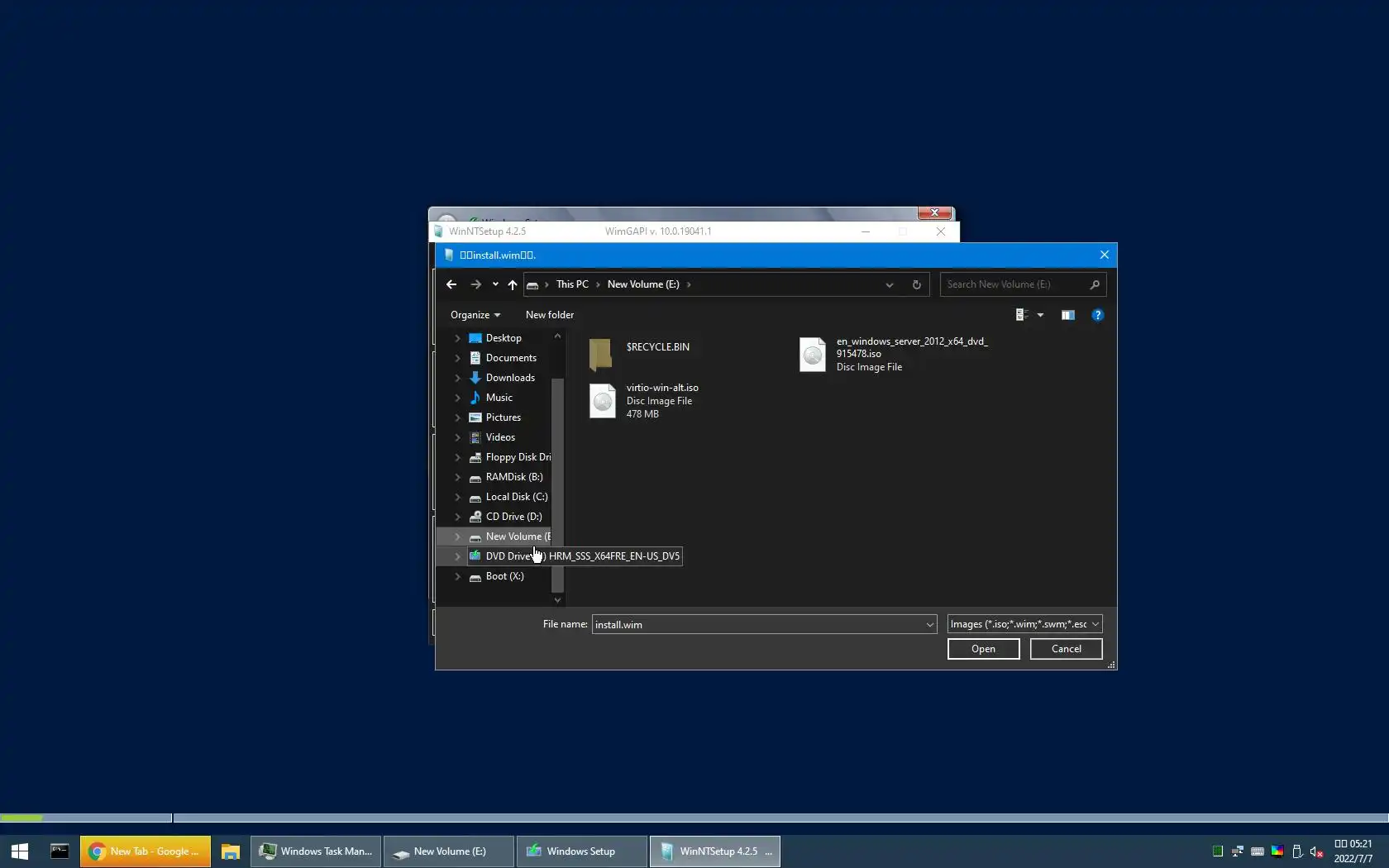Select Local Disk (C:) in the tree

click(517, 497)
